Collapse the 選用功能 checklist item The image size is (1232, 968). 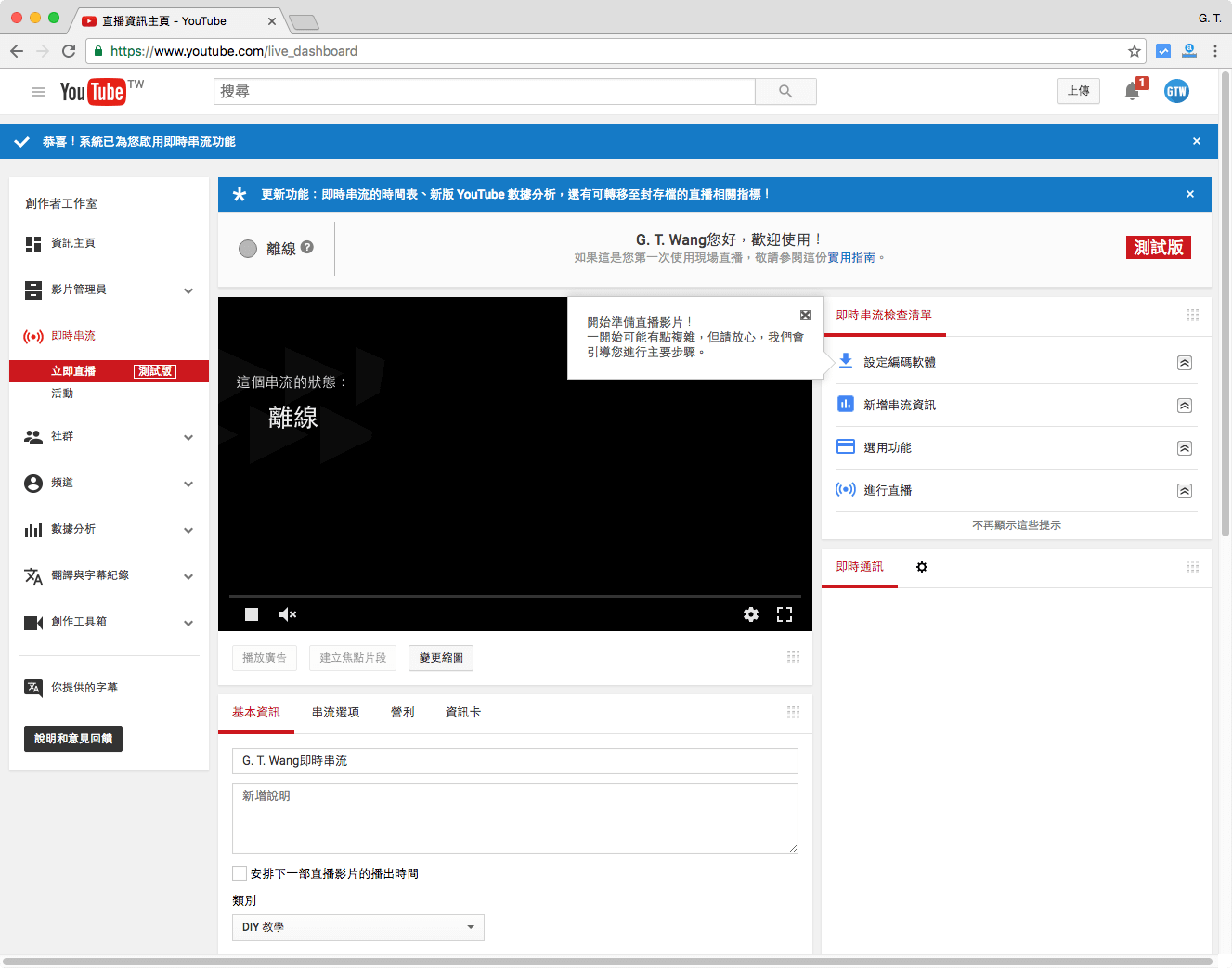pos(1184,447)
